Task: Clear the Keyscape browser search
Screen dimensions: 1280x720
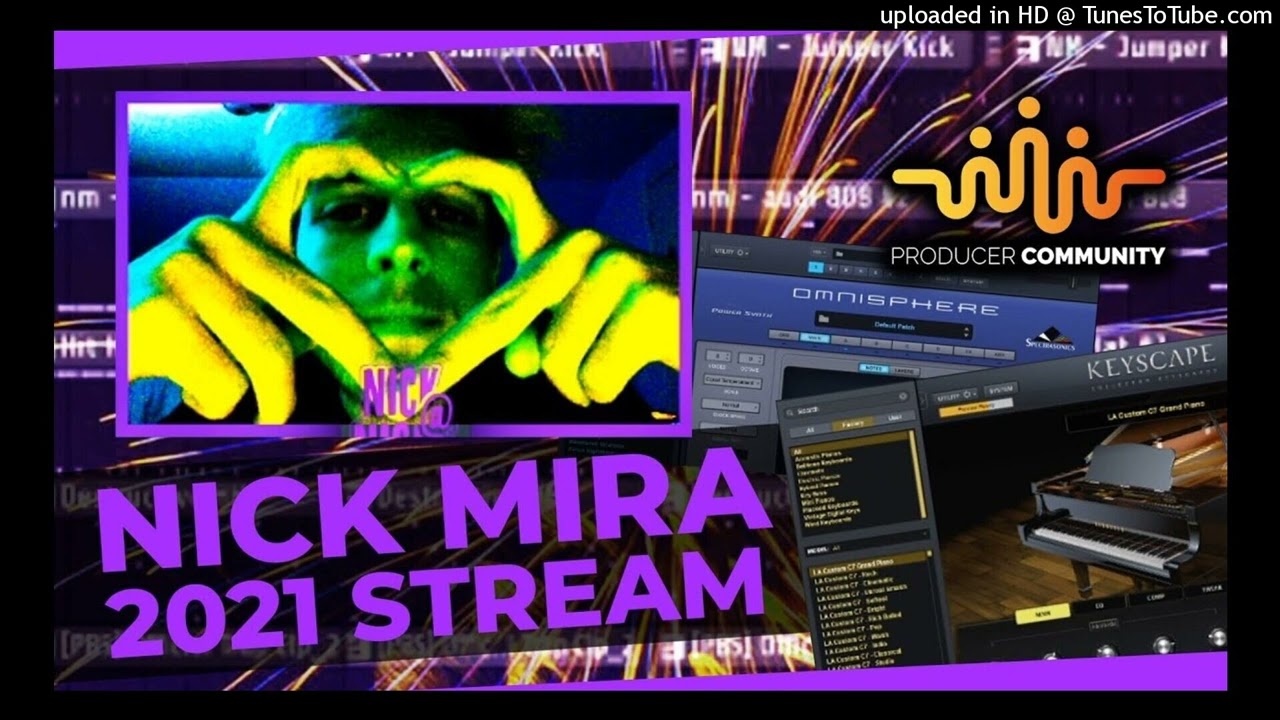Action: point(903,397)
